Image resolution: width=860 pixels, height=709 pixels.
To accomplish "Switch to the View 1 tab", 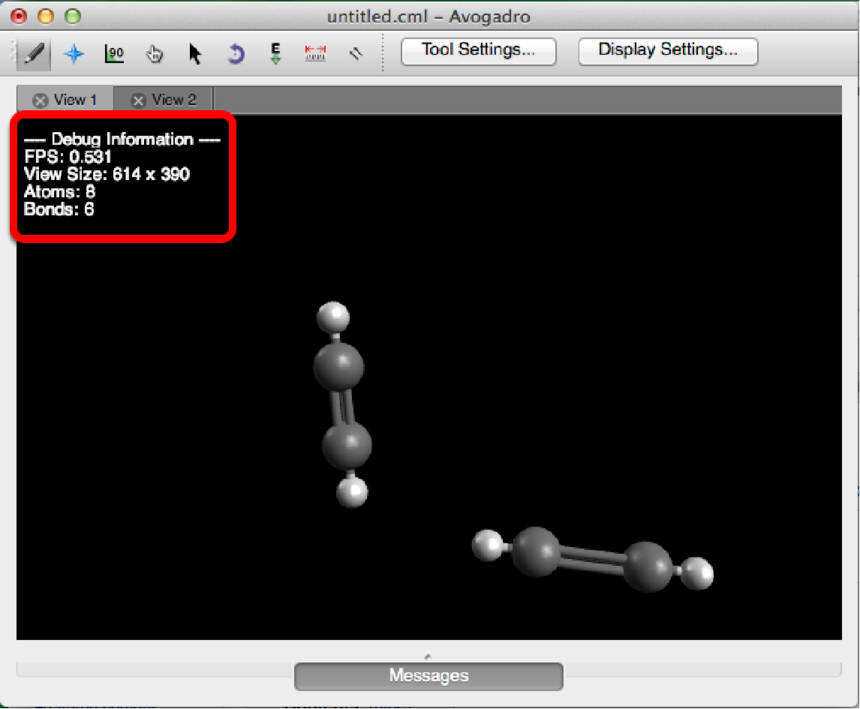I will 76,100.
